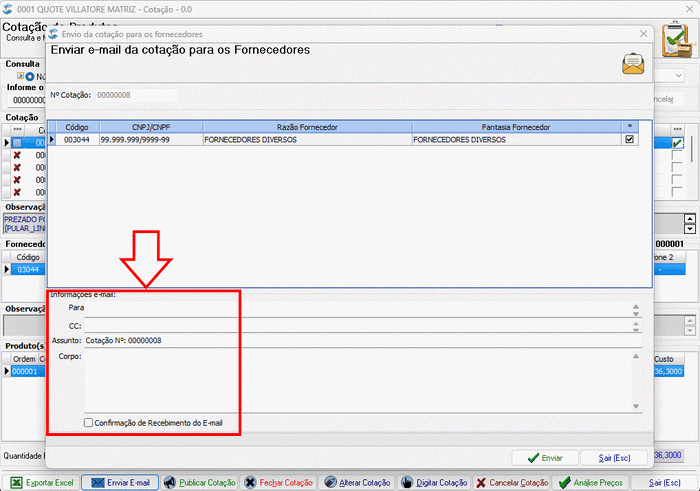700x491 pixels.
Task: Click the CNPJ/CNPF column header
Action: coord(151,127)
